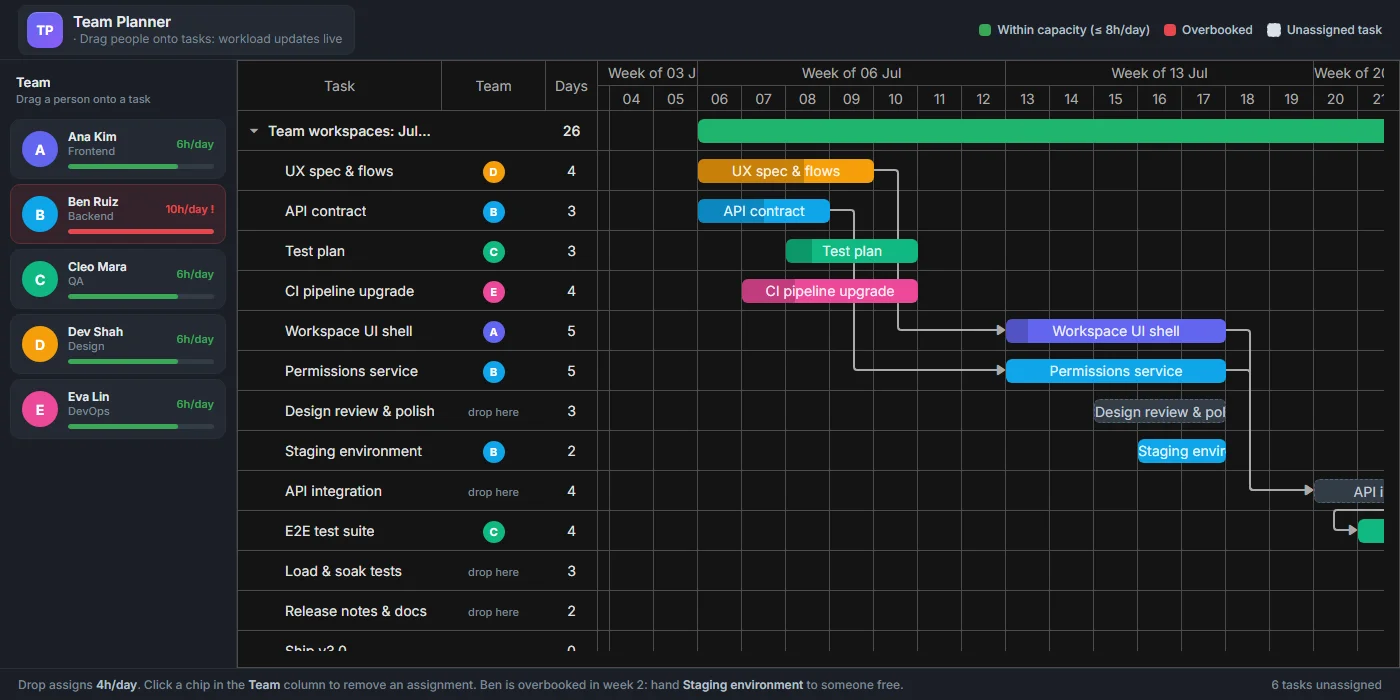Select Ana Kim's avatar in Team panel
Screen dimensions: 1400x700
pyautogui.click(x=40, y=149)
